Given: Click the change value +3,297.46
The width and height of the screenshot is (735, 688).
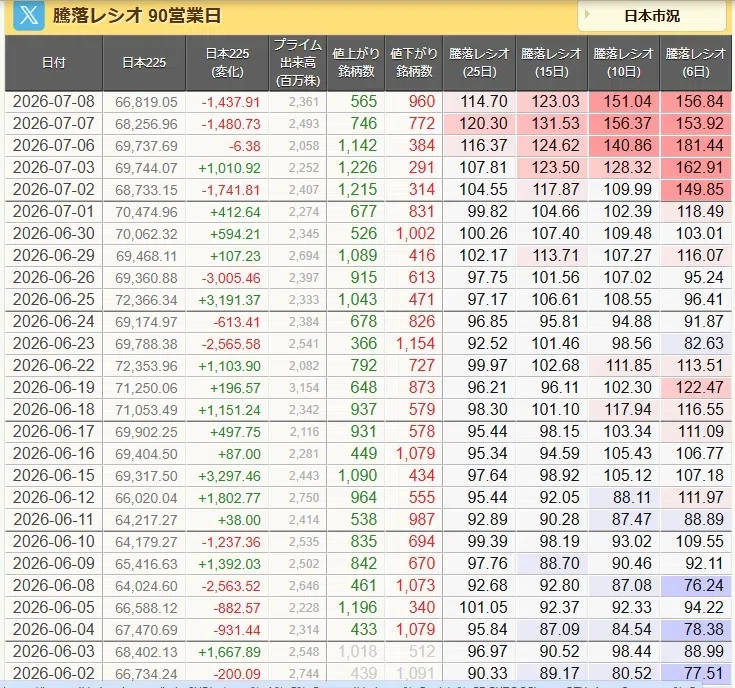Looking at the screenshot, I should pos(229,477).
